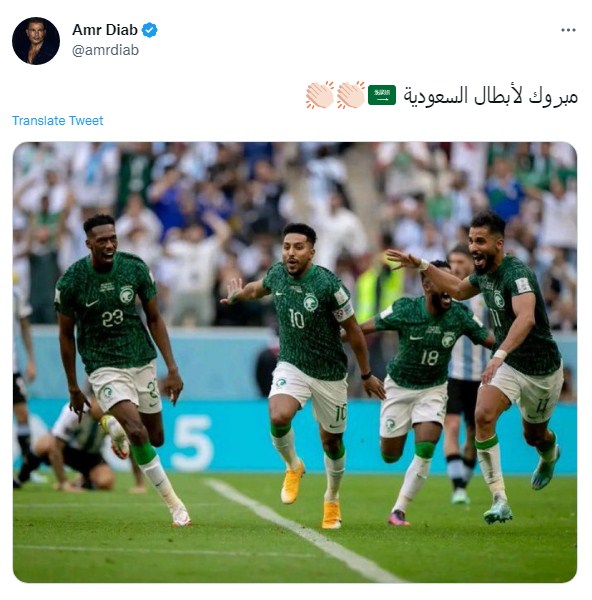The height and width of the screenshot is (600, 592).
Task: Click the large white 5 on the ad board
Action: click(x=192, y=443)
